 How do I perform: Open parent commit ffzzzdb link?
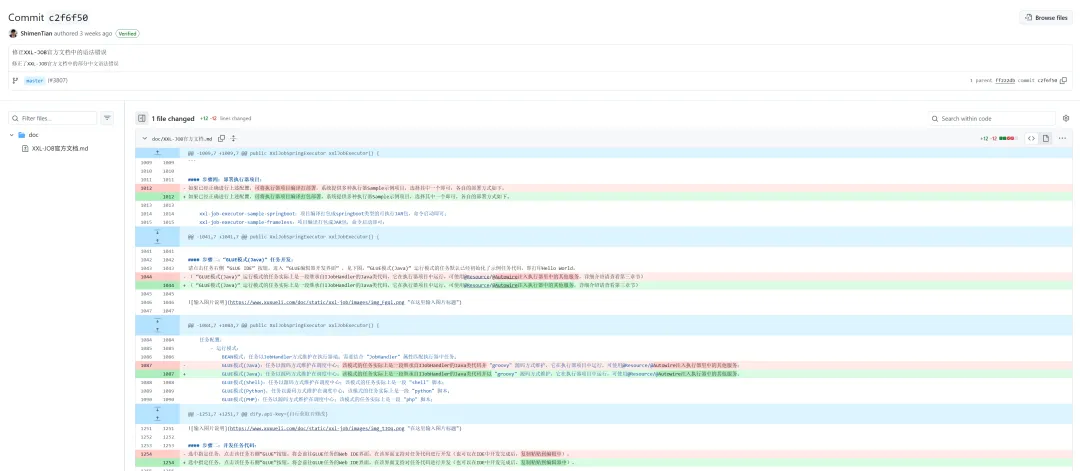(1006, 81)
